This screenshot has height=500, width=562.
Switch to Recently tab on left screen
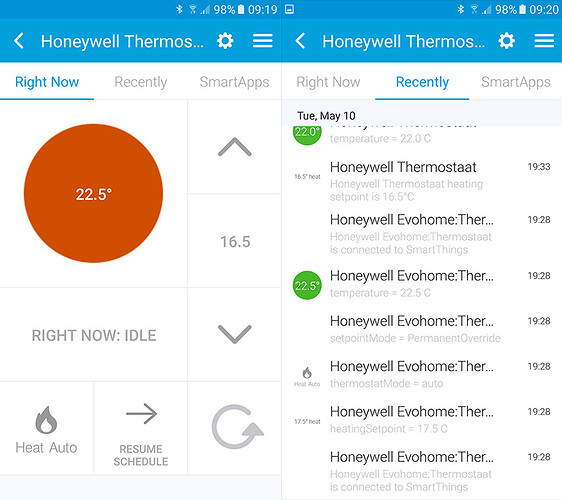pyautogui.click(x=140, y=82)
